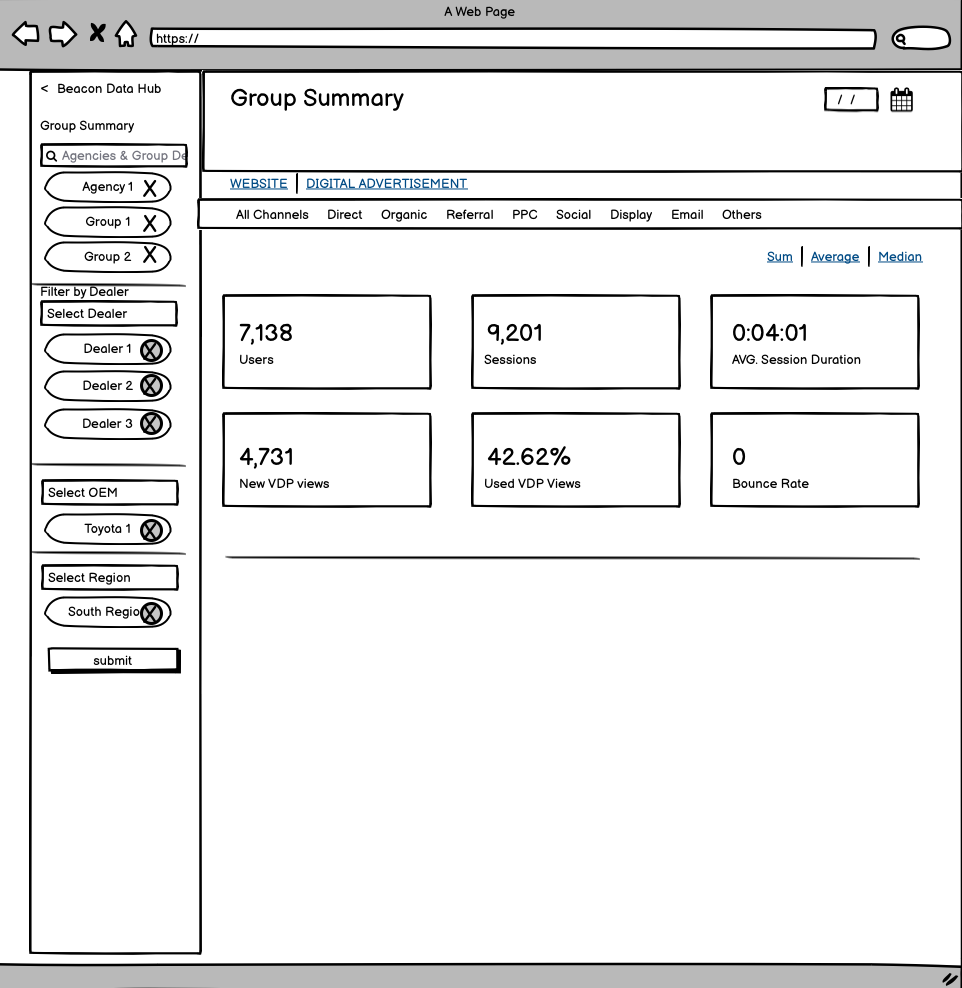Select the Others channel
The width and height of the screenshot is (962, 988).
(742, 214)
